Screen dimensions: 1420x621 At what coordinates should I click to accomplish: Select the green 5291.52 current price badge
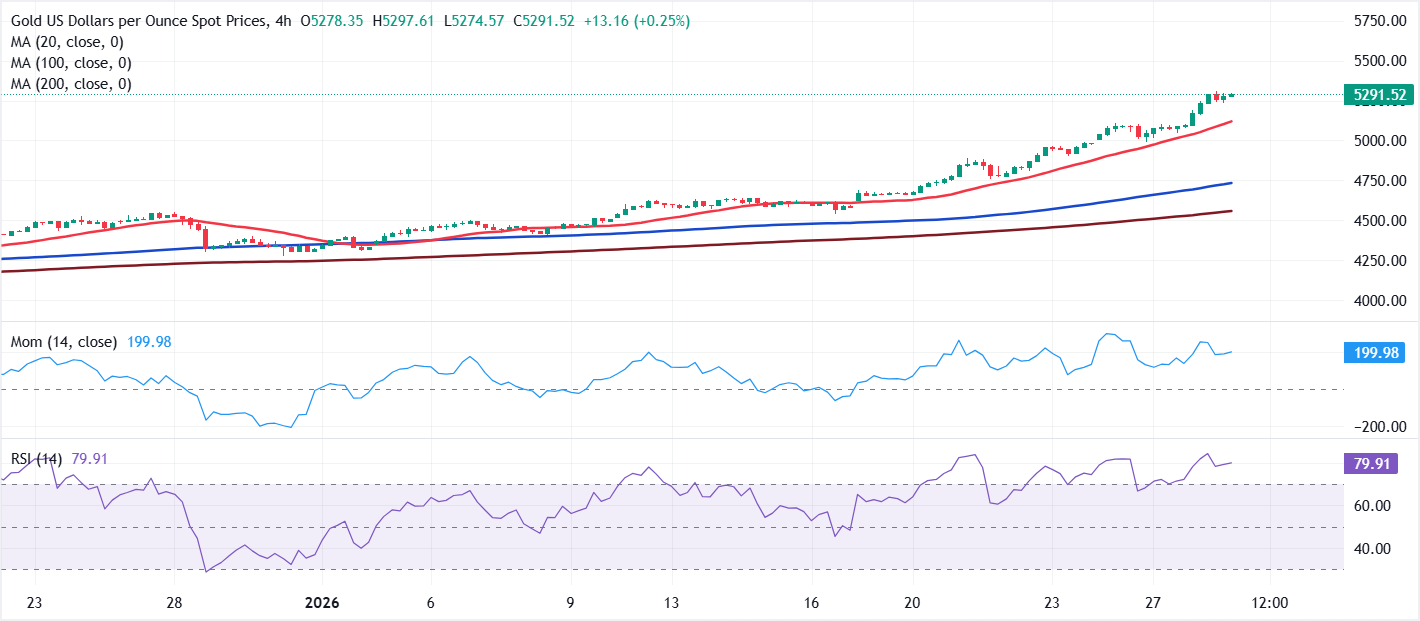tap(1381, 95)
